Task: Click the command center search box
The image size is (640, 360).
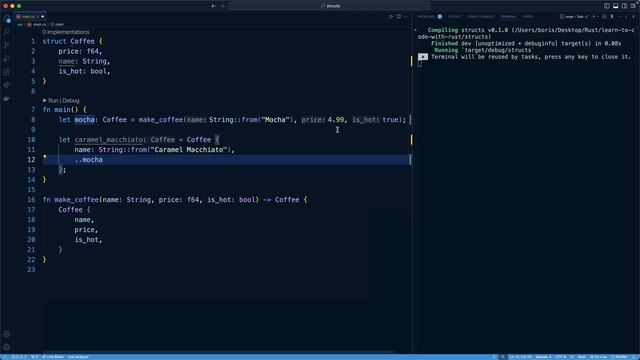Action: 330,6
